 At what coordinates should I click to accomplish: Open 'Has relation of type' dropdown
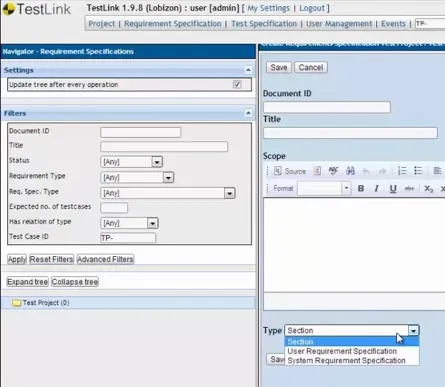[x=152, y=223]
